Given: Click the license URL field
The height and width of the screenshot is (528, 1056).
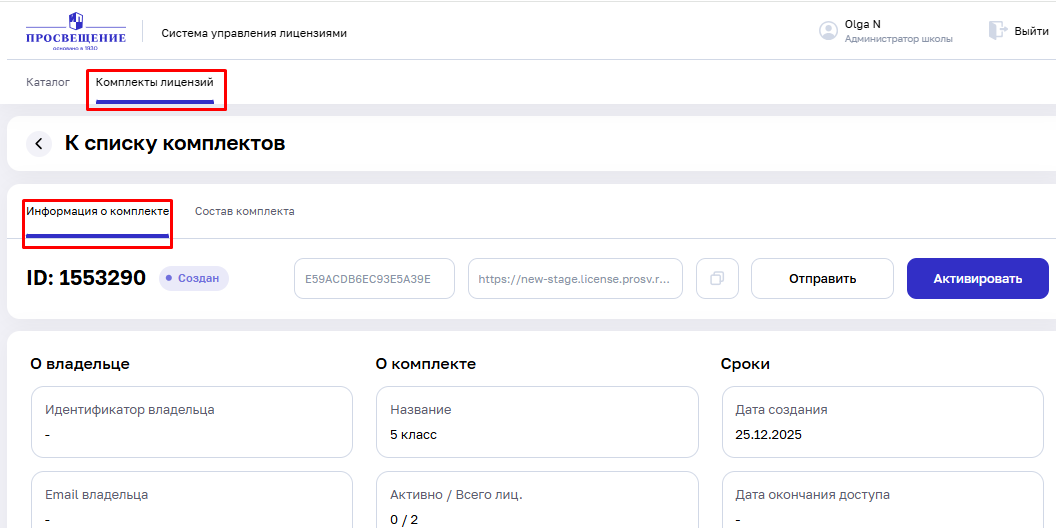Looking at the screenshot, I should coord(575,279).
